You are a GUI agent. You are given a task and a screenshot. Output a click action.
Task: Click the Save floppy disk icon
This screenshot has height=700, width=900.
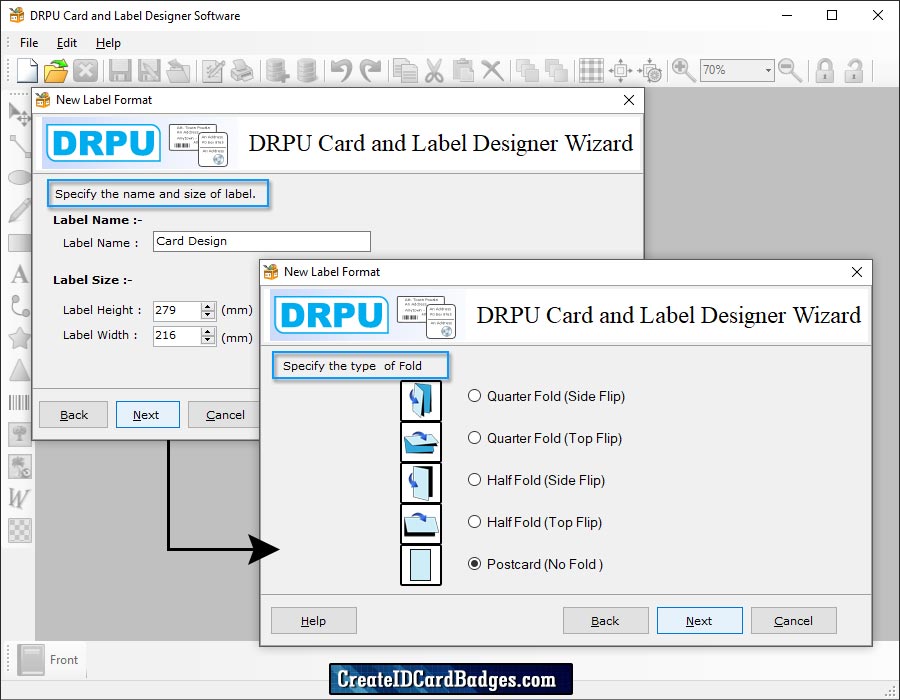coord(120,71)
